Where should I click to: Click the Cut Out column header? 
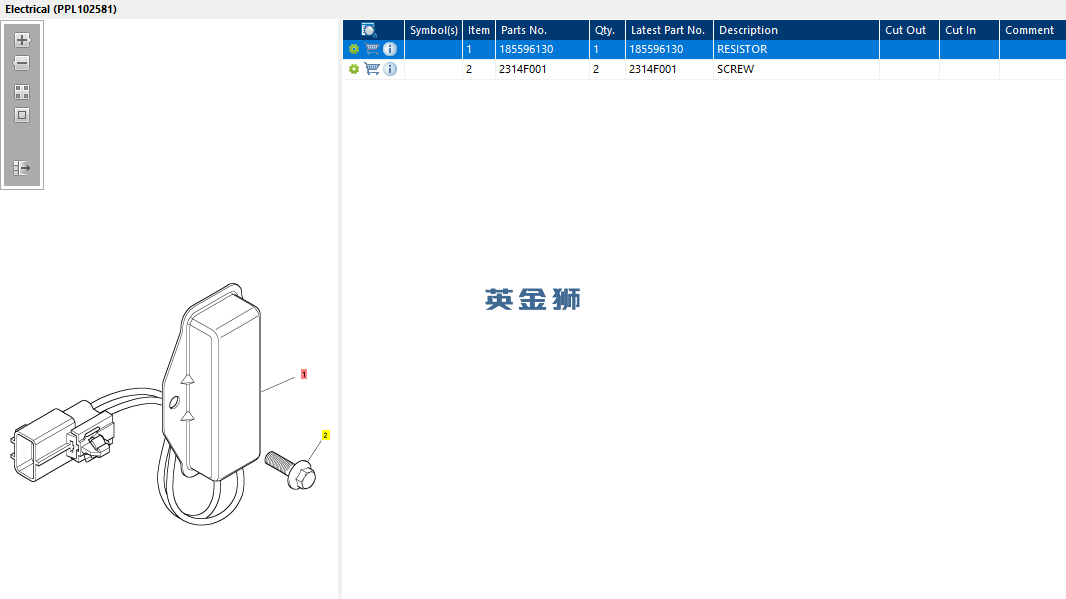(x=909, y=30)
